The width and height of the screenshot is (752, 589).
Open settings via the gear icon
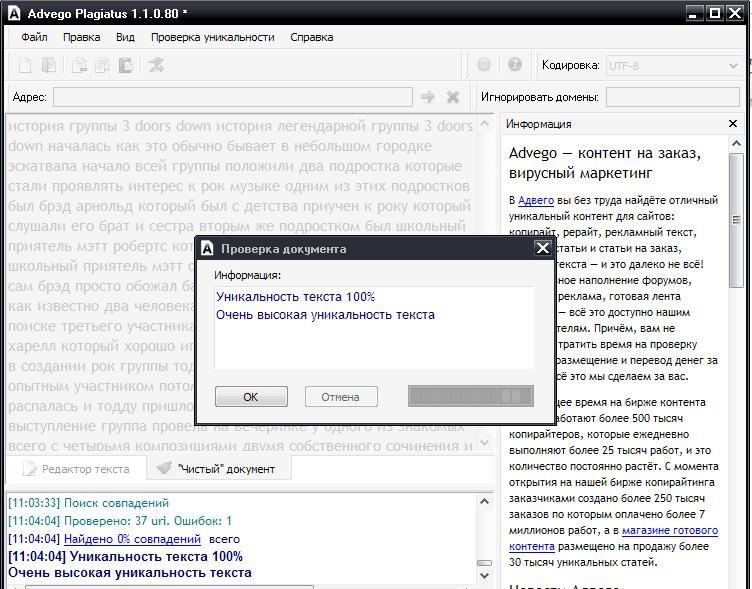(484, 64)
